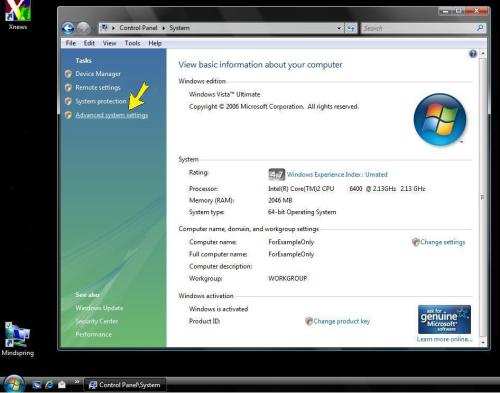Open Device Manager from Tasks pane
The height and width of the screenshot is (393, 500).
click(x=98, y=74)
